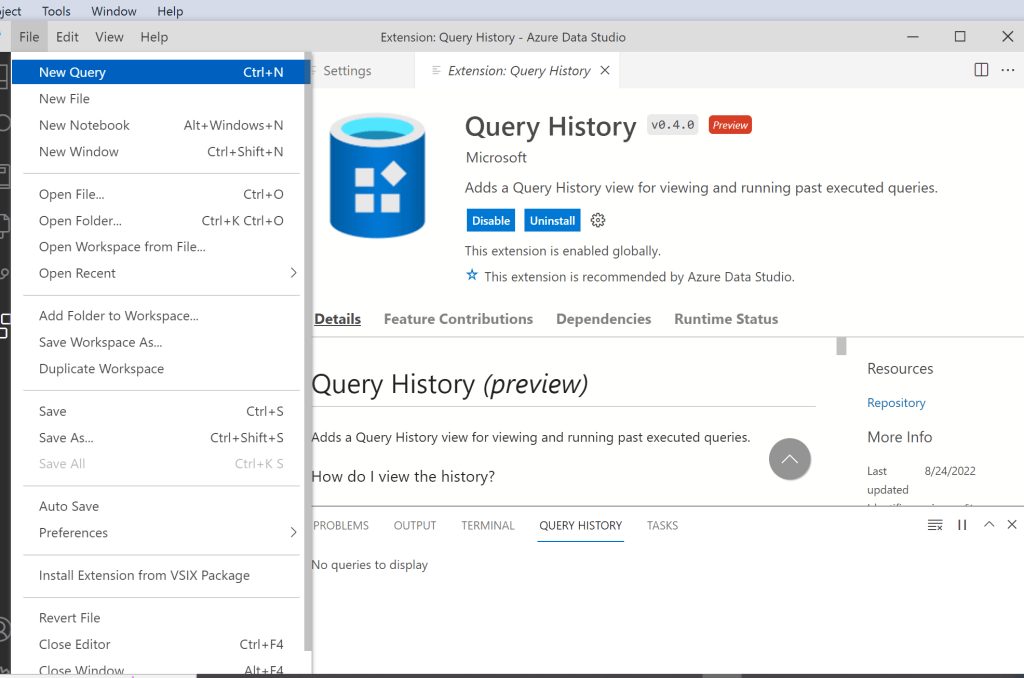Click the scroll-to-top circular arrow button
Screen dimensions: 1024x678
(789, 459)
